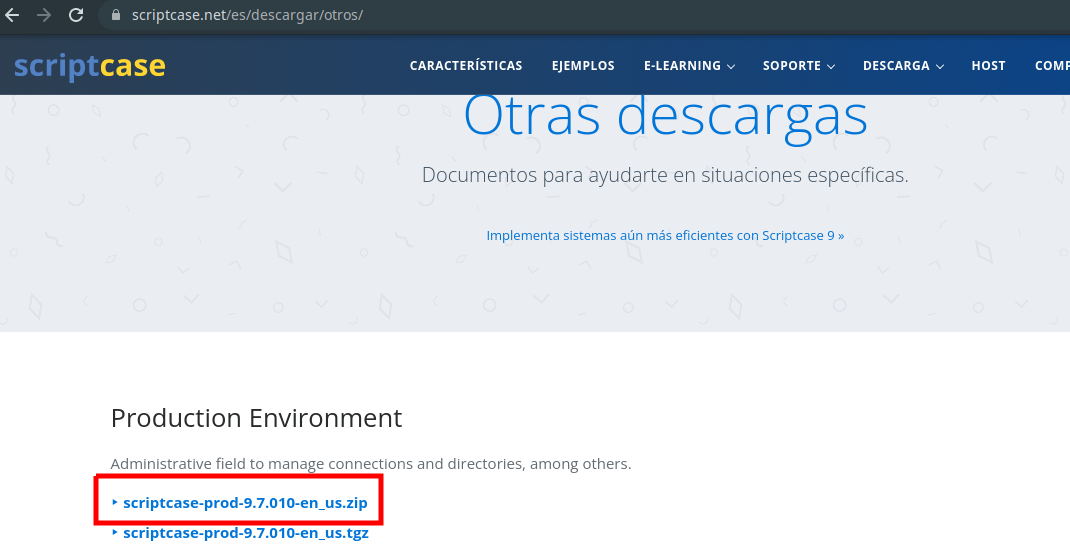Expand the DESCARGA dropdown menu
Image resolution: width=1070 pixels, height=559 pixels.
(903, 66)
